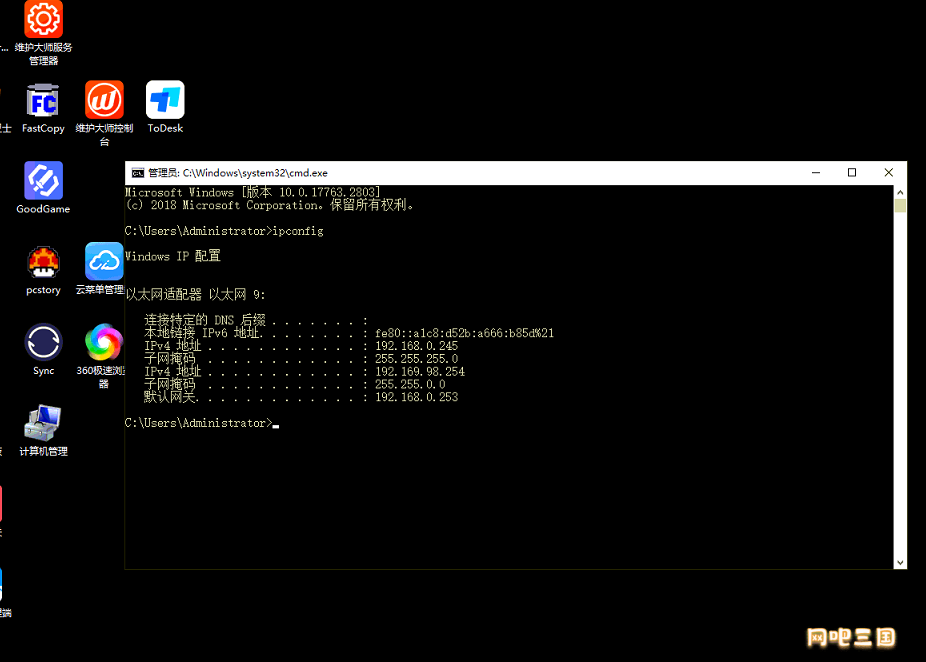Viewport: 926px width, 662px height.
Task: Close the administrator cmd.exe window
Action: [888, 172]
